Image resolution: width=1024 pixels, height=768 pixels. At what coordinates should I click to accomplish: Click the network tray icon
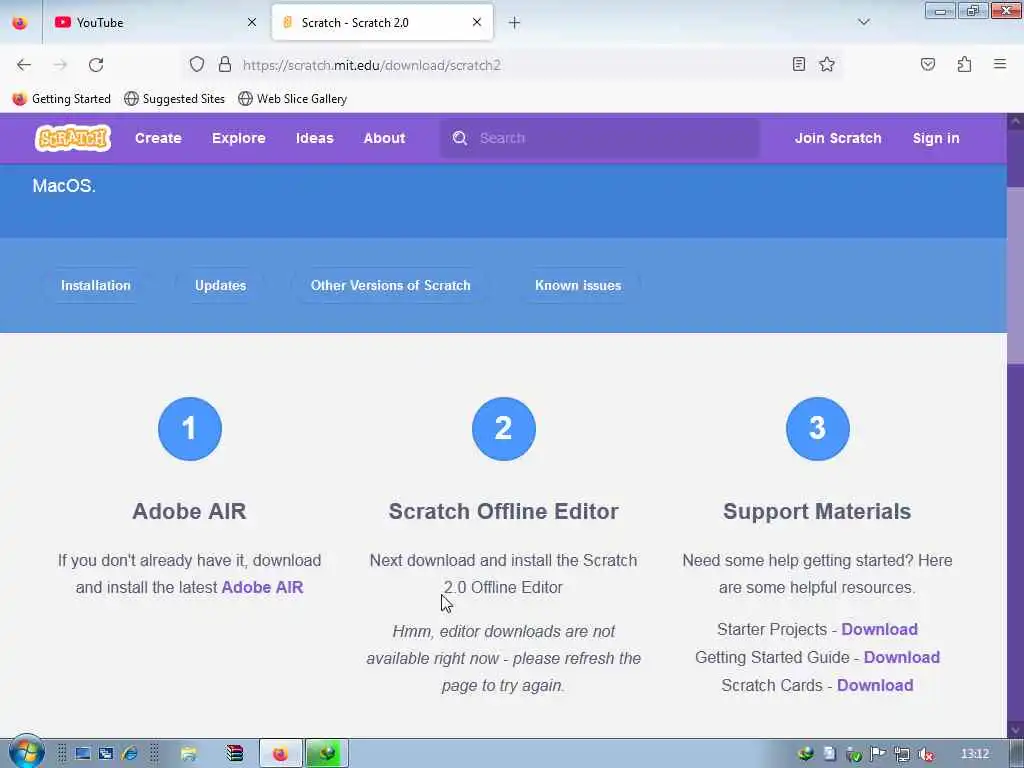(902, 754)
